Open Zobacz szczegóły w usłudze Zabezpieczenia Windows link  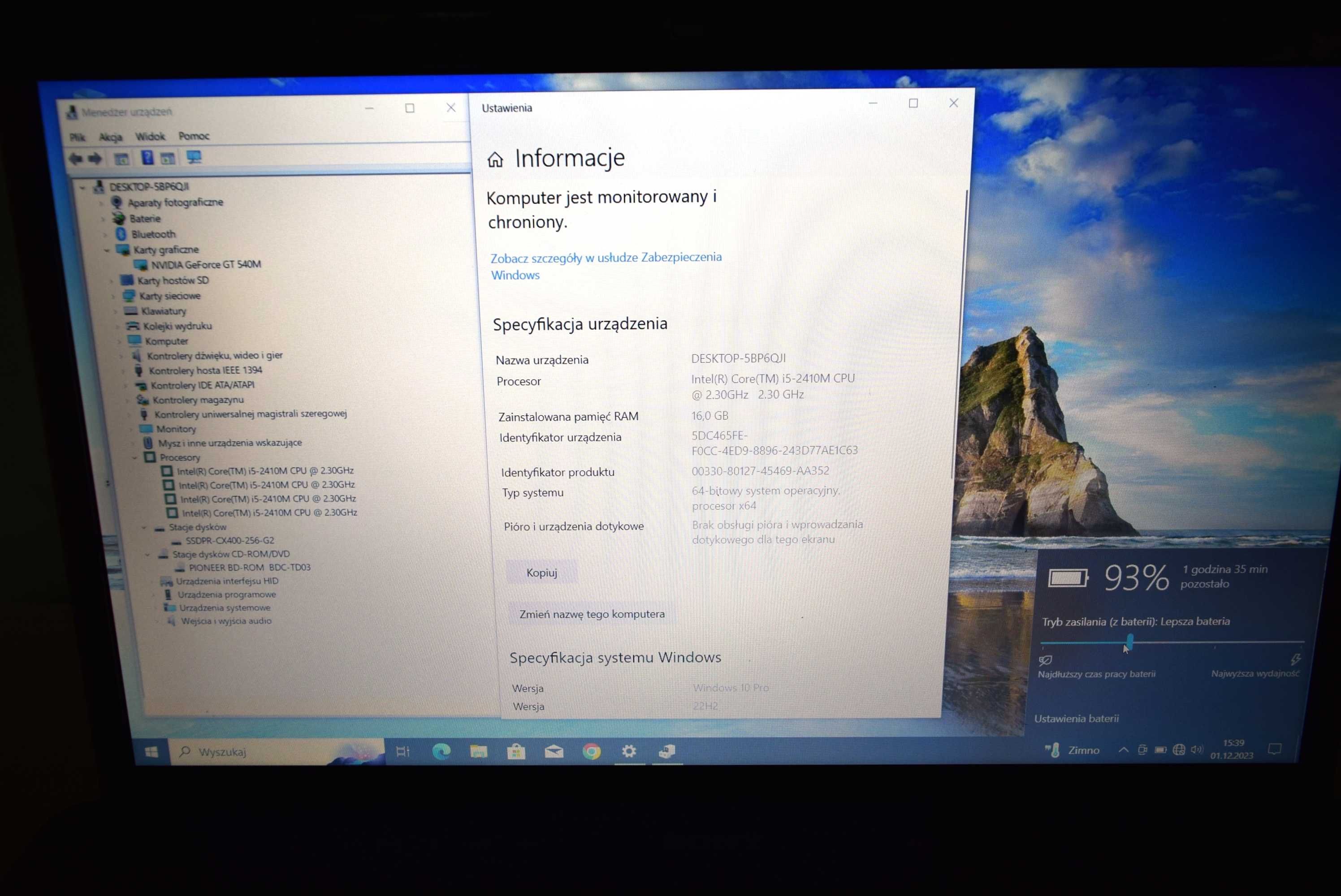[606, 266]
